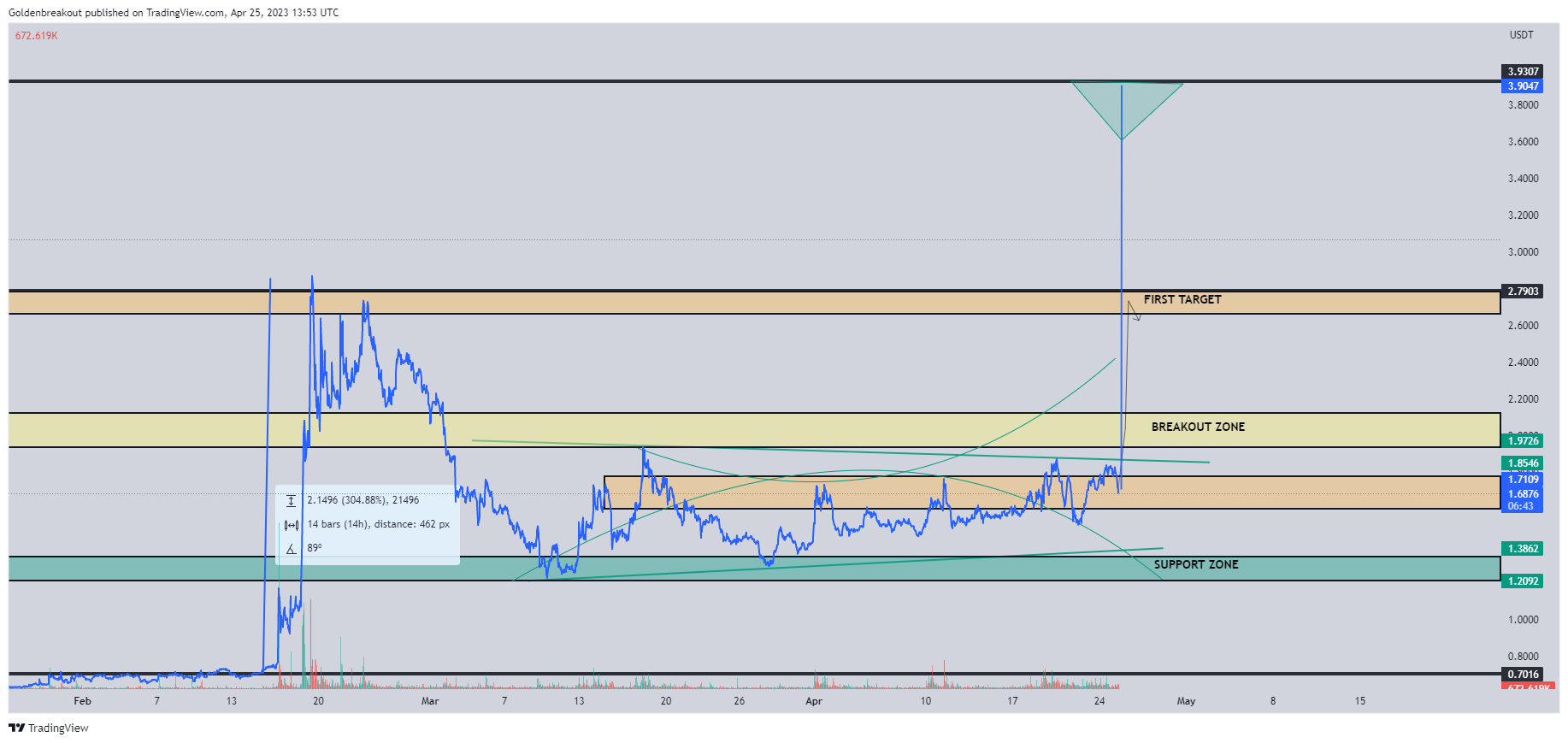Click the 1.6876 current price label
1568x743 pixels.
pos(1523,494)
